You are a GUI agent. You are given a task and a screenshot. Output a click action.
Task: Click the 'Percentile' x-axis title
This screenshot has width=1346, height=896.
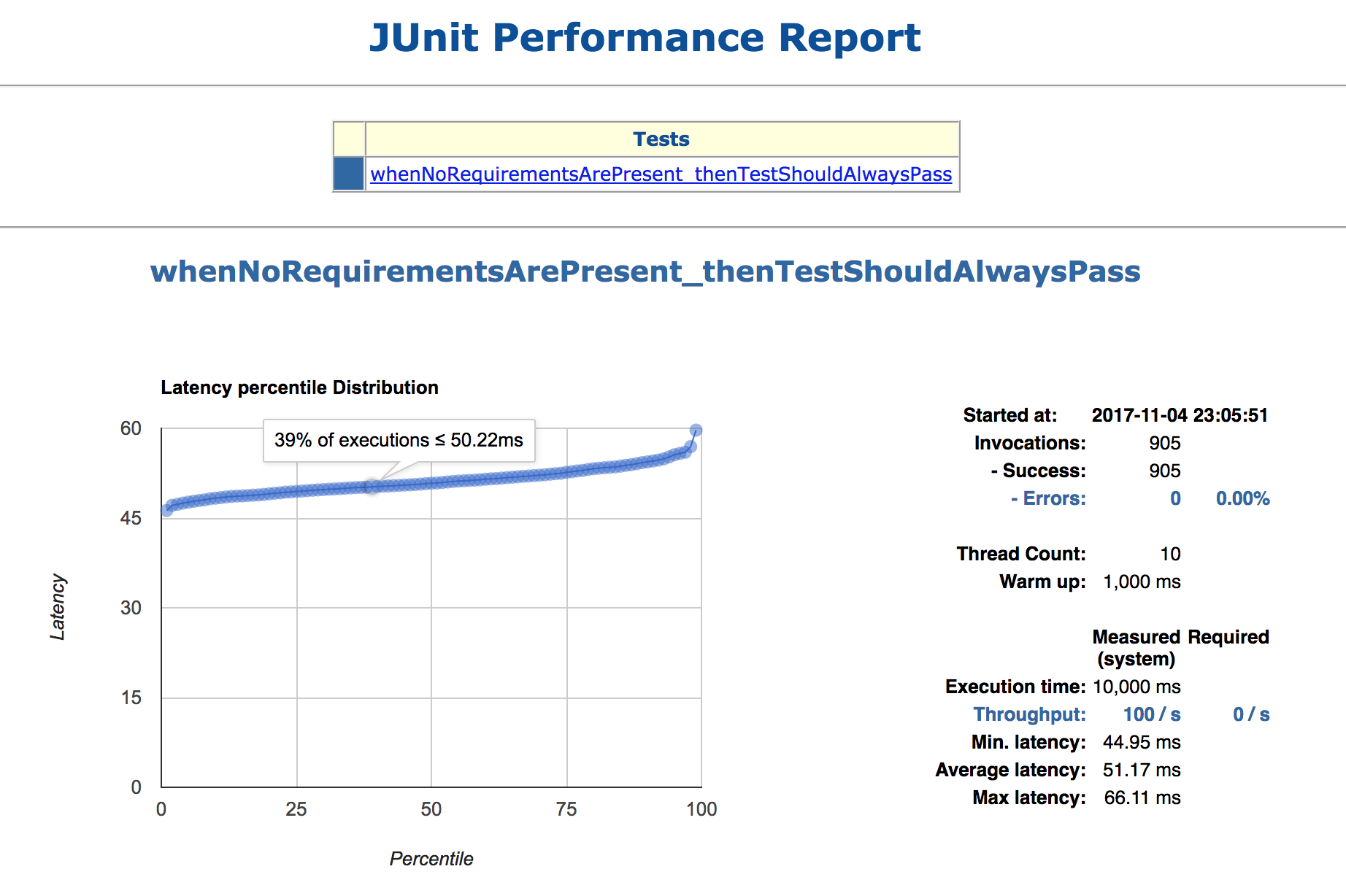[x=431, y=859]
